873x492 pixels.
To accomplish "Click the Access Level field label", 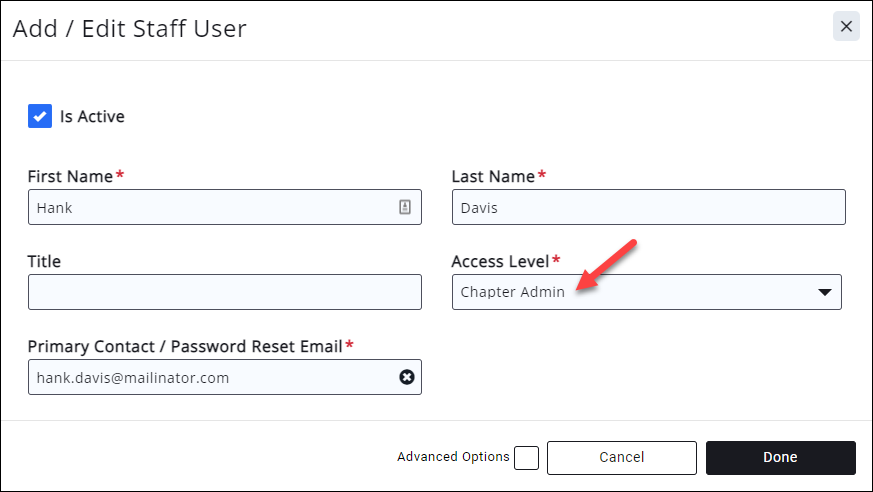I will coord(500,261).
